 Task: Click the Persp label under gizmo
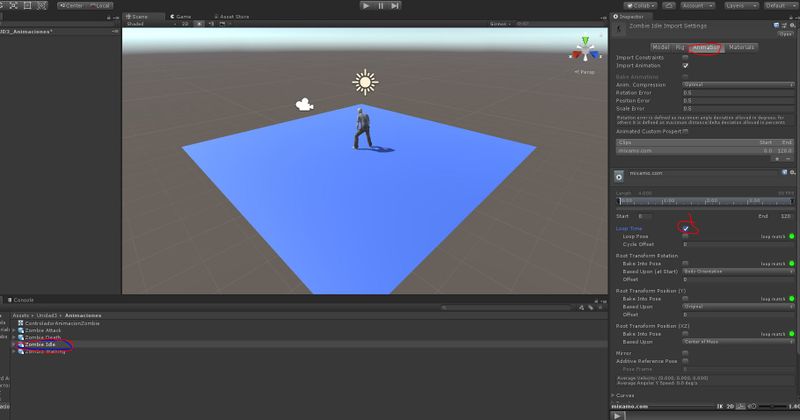(585, 72)
